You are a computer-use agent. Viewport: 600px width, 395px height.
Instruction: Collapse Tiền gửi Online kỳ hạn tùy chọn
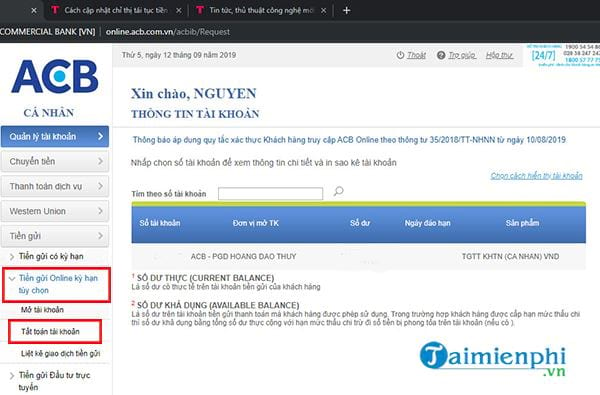pyautogui.click(x=56, y=284)
